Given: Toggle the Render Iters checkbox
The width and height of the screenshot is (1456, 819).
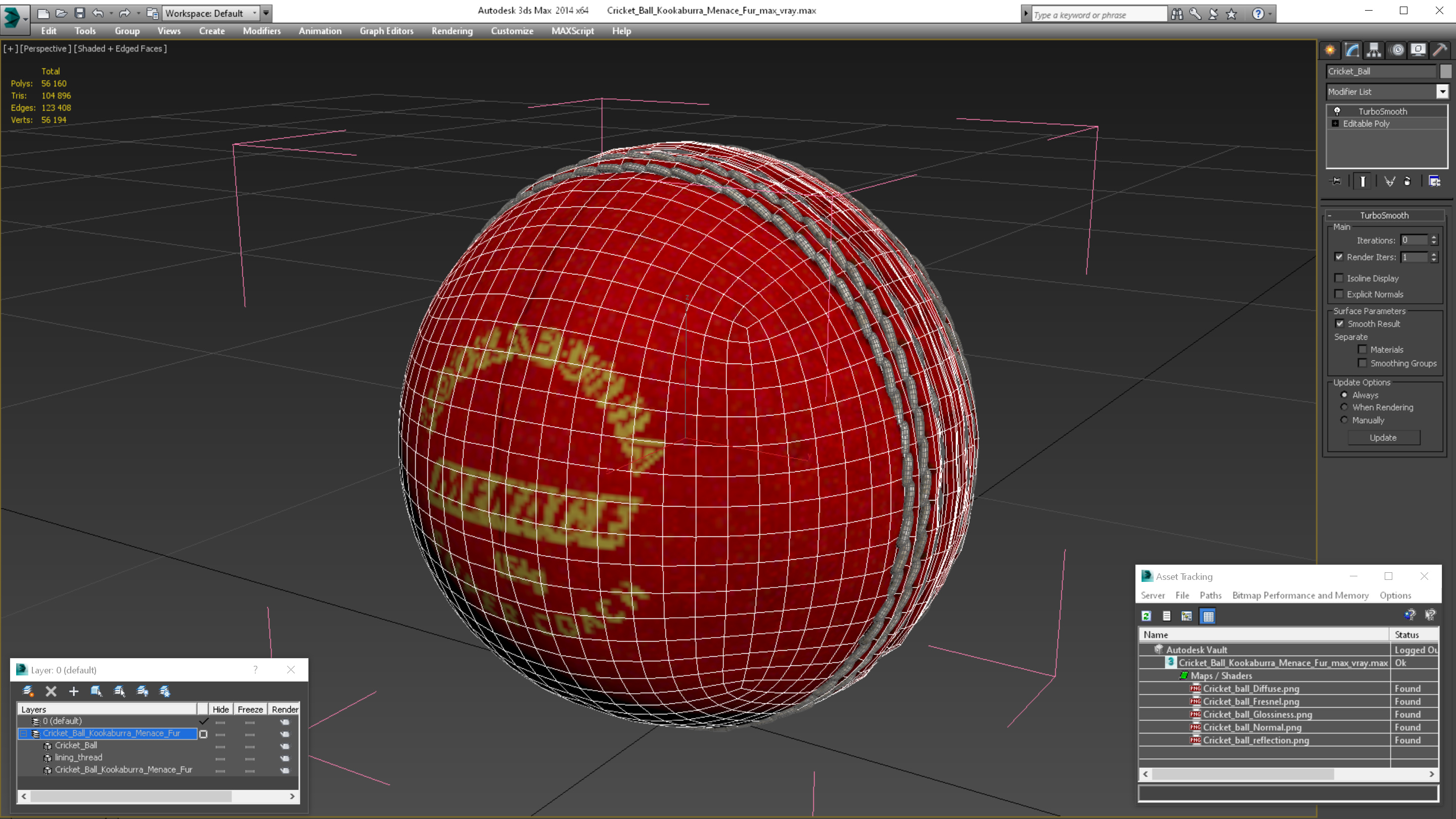Looking at the screenshot, I should [x=1339, y=257].
